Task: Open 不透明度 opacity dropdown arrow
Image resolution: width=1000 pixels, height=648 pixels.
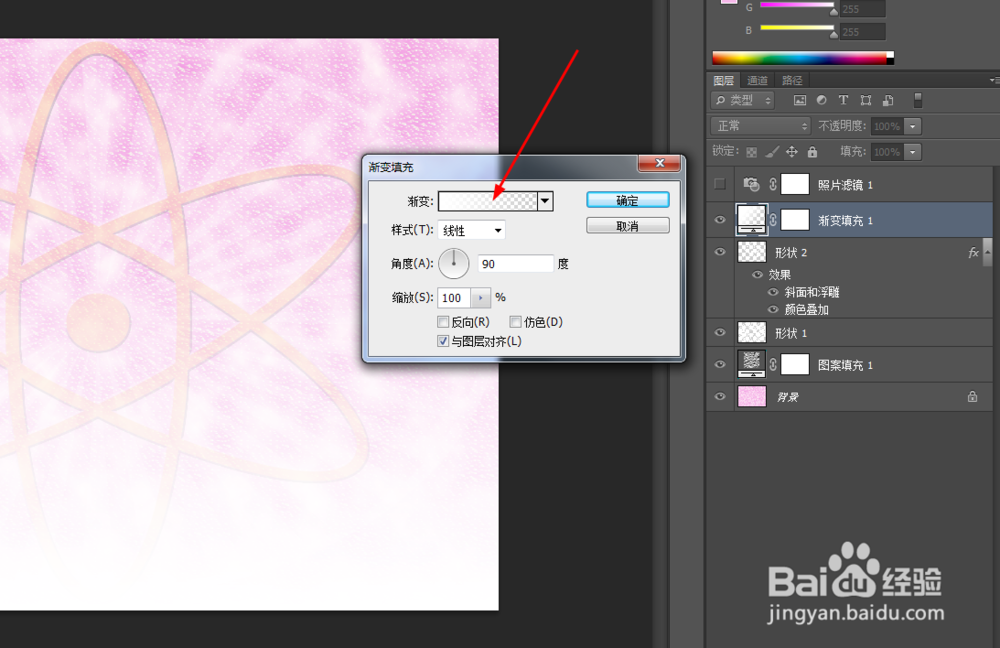Action: [x=913, y=126]
